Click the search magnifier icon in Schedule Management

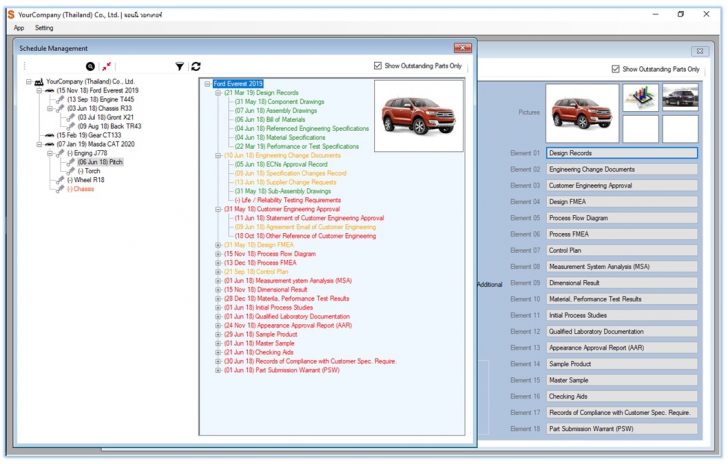coord(90,66)
